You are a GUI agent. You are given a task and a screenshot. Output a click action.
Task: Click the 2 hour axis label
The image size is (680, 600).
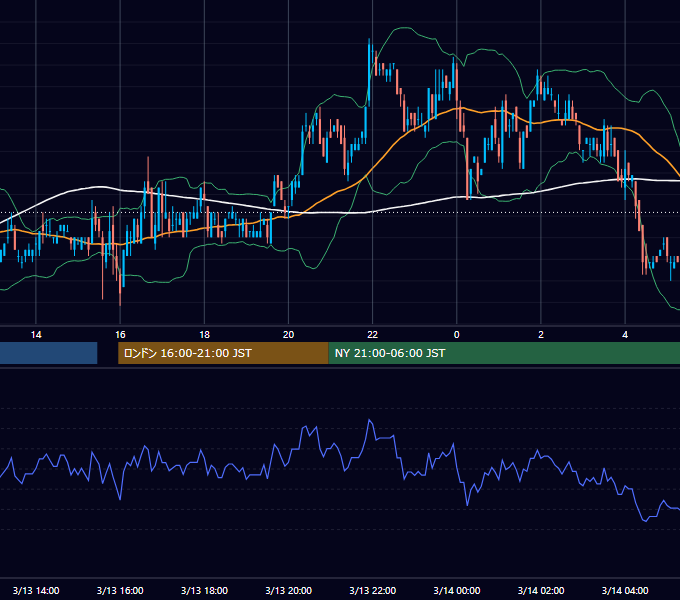tap(541, 335)
